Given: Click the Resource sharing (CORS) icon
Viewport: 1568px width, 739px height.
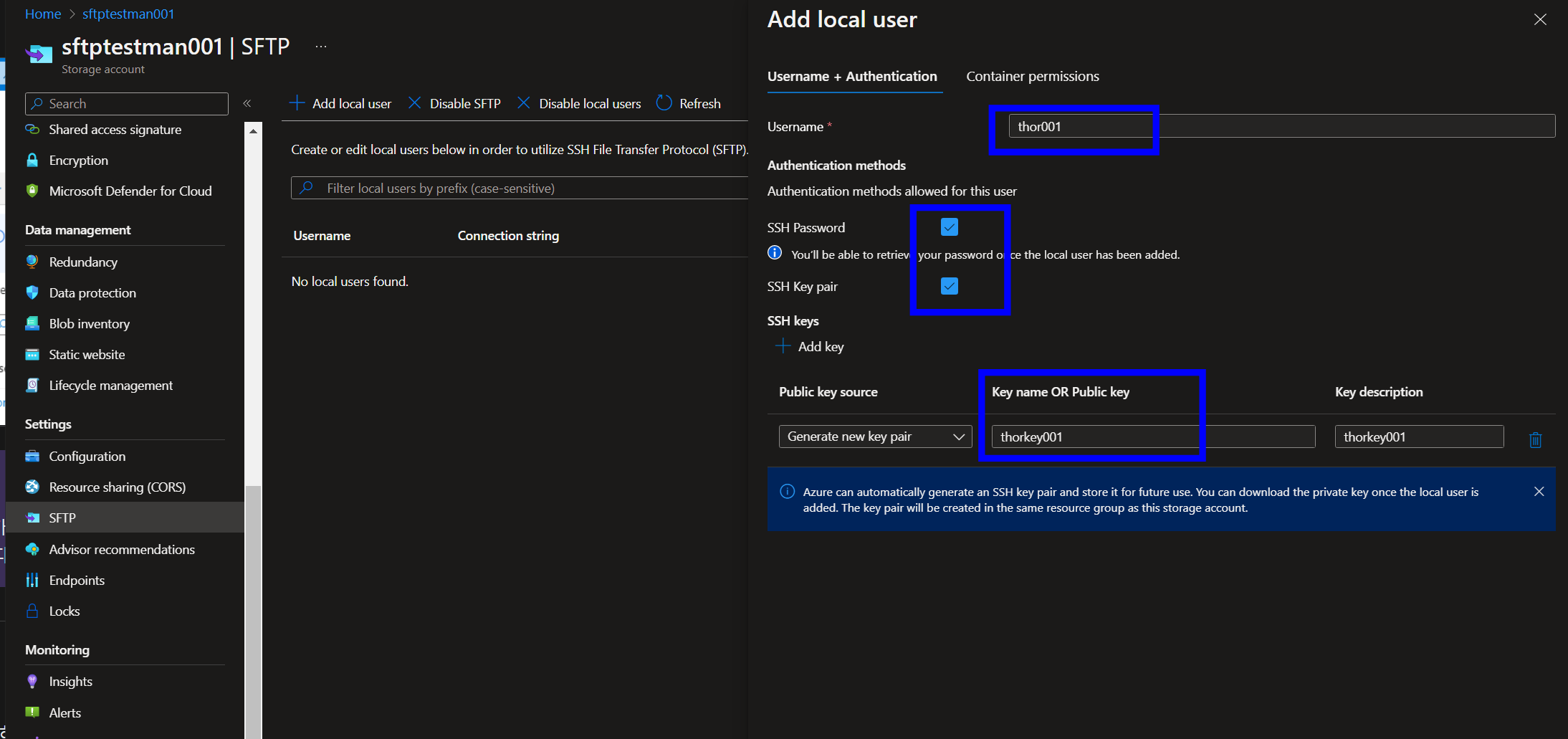Looking at the screenshot, I should point(32,487).
